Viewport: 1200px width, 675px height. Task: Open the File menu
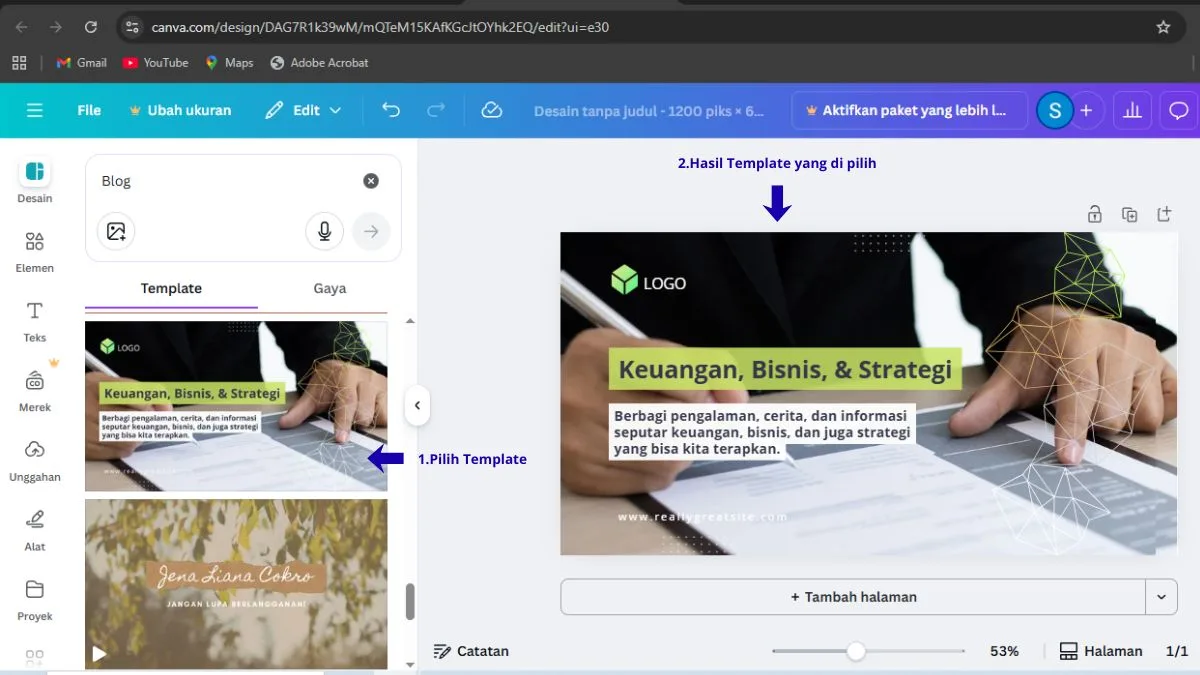point(89,110)
